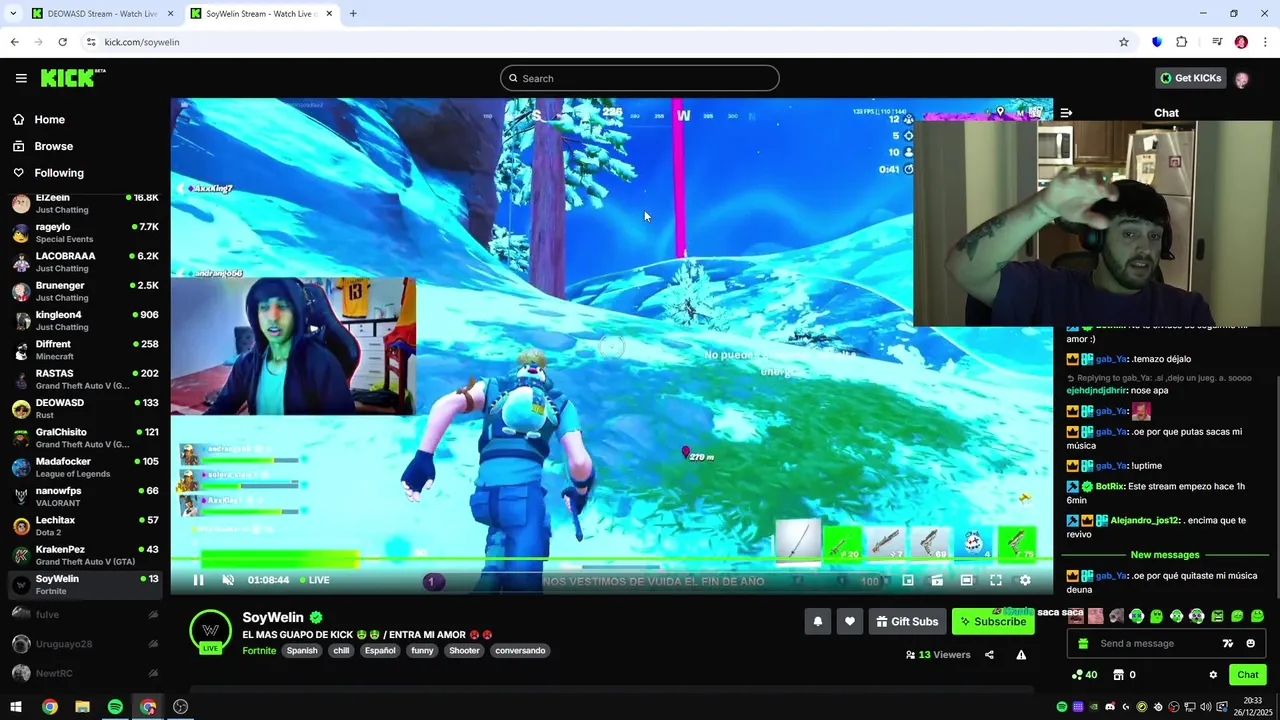
Task: Open chat translation icon
Action: click(x=1228, y=644)
